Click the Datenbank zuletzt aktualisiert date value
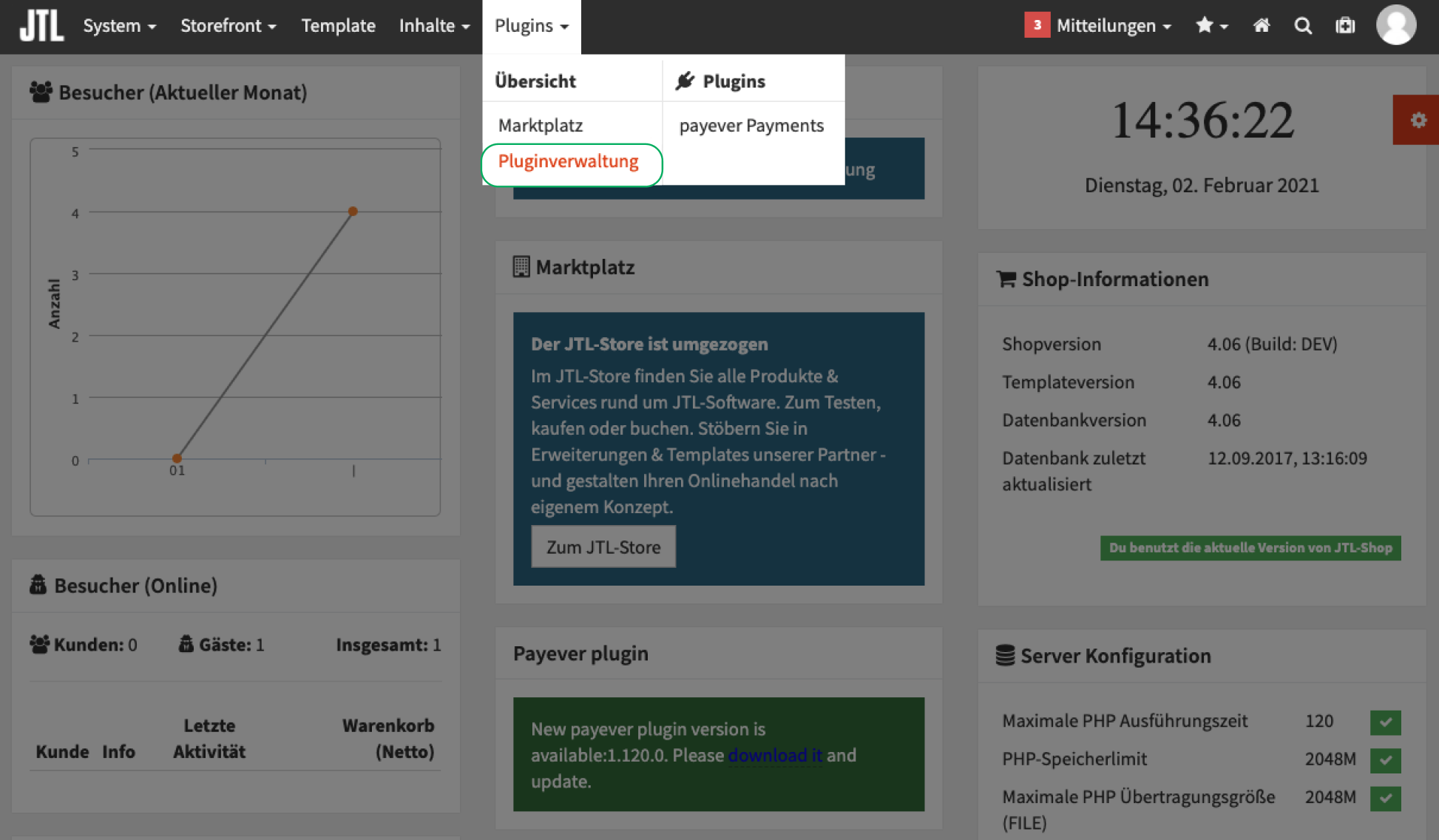Viewport: 1439px width, 840px height. coord(1287,458)
